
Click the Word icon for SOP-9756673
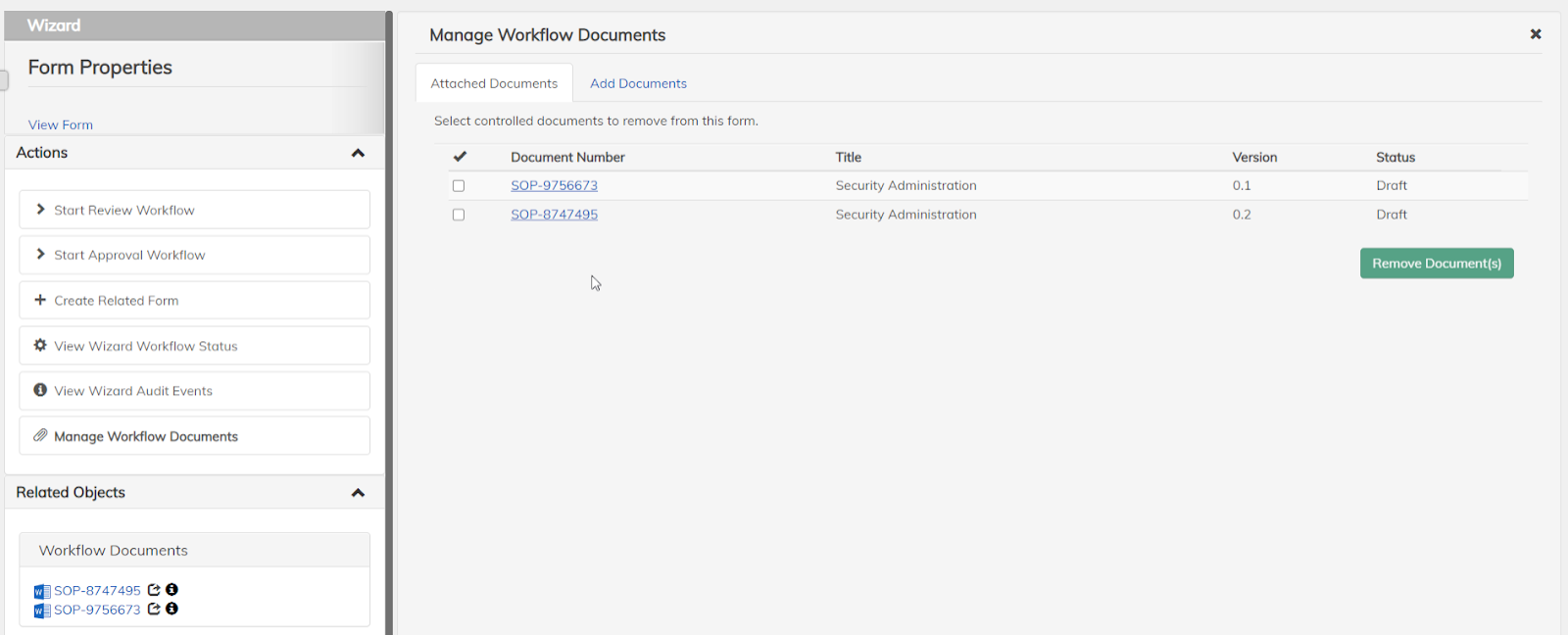coord(41,611)
